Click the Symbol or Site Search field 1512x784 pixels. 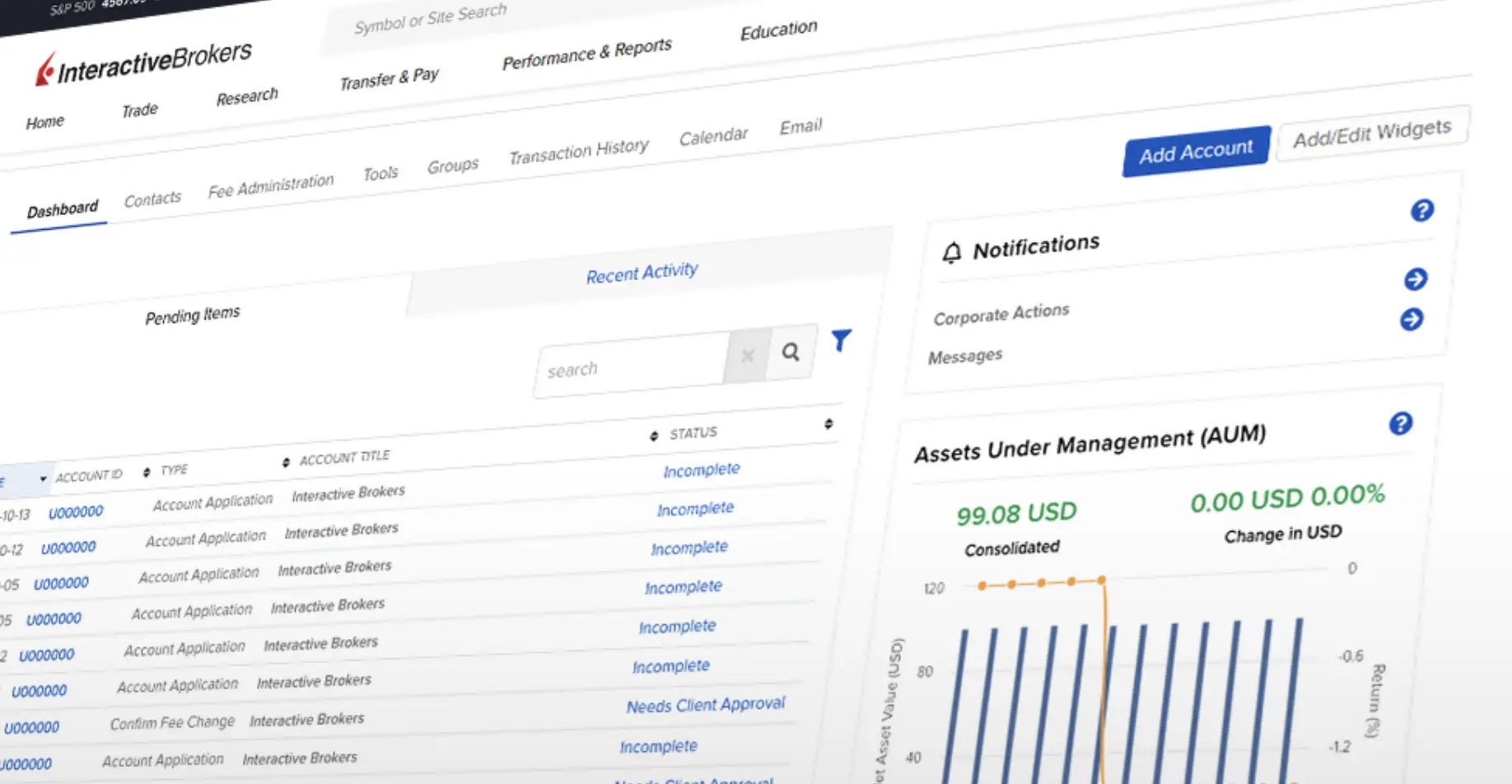(x=431, y=18)
